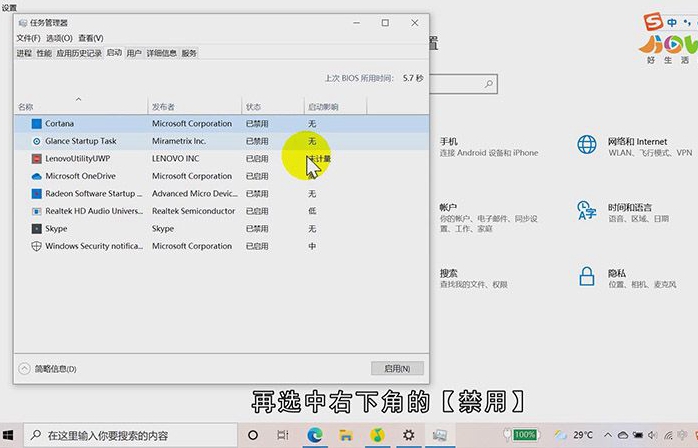698x448 pixels.
Task: Click the Privacy lock icon in Settings
Action: coord(587,276)
